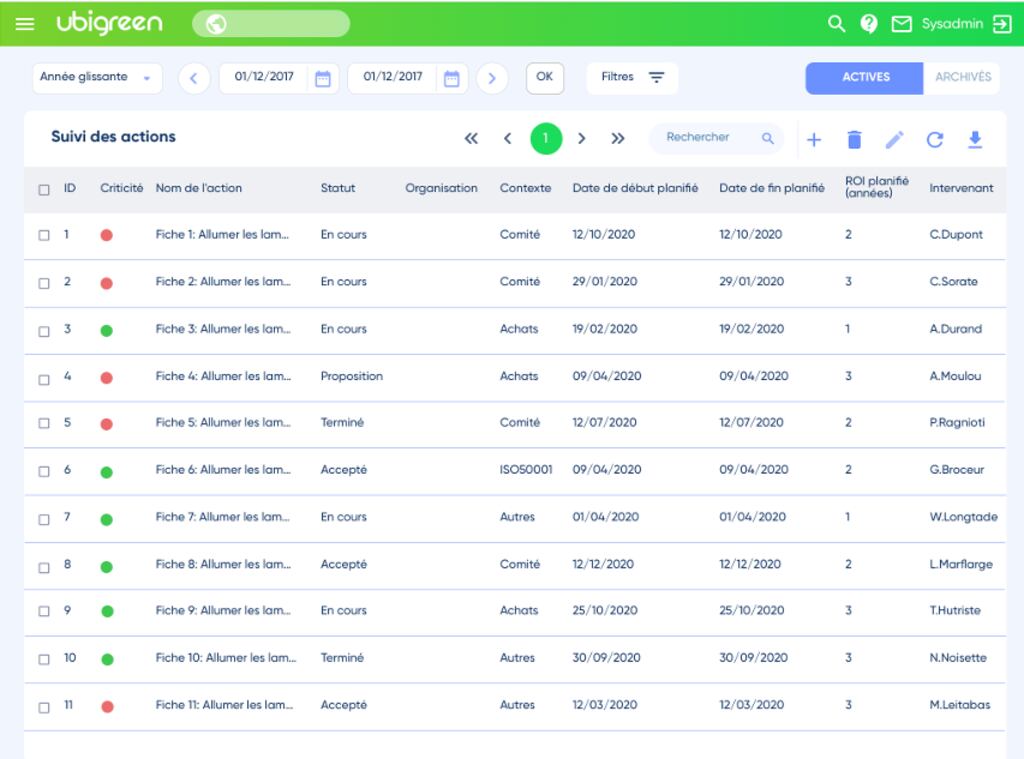The height and width of the screenshot is (759, 1024).
Task: Check the box for action ID 1
Action: tap(44, 235)
